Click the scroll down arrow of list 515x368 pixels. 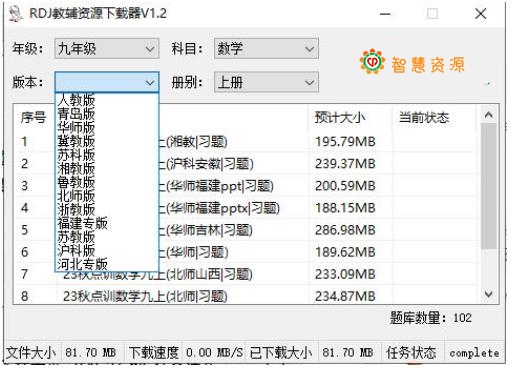(x=489, y=294)
